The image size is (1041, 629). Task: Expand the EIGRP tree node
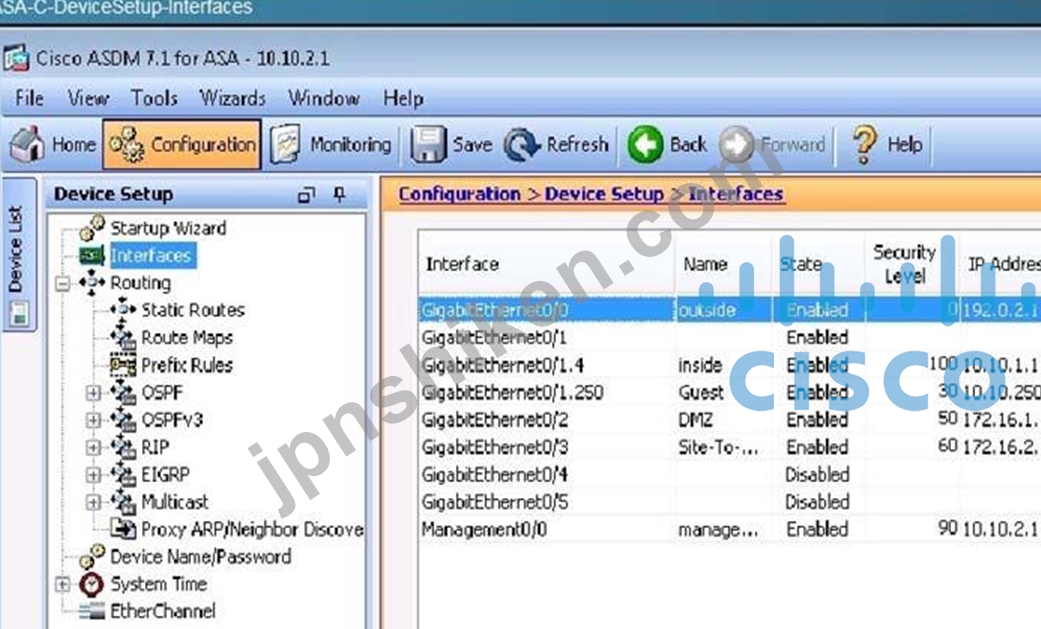click(x=94, y=474)
